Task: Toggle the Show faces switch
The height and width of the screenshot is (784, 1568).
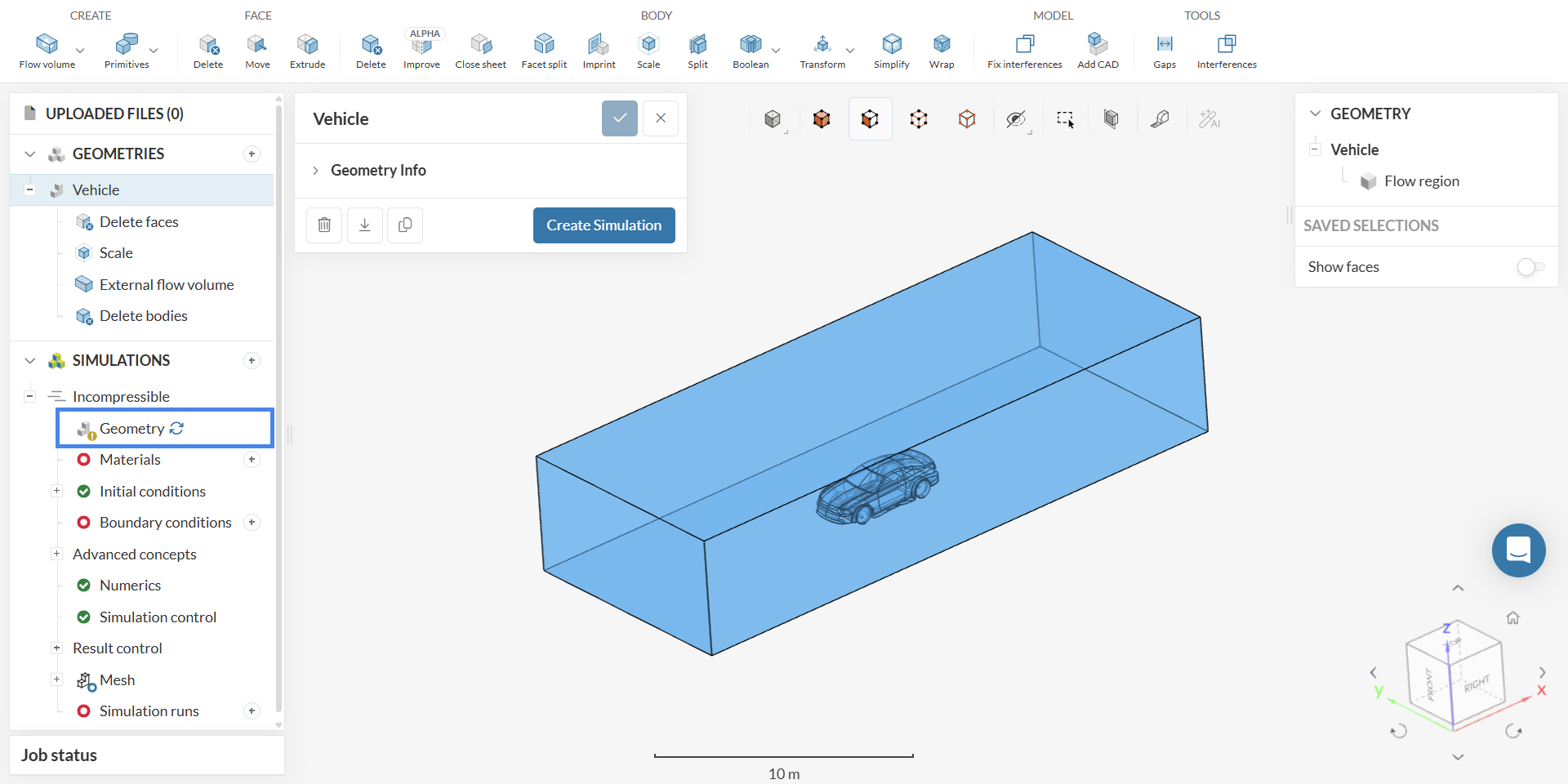Action: (1530, 267)
